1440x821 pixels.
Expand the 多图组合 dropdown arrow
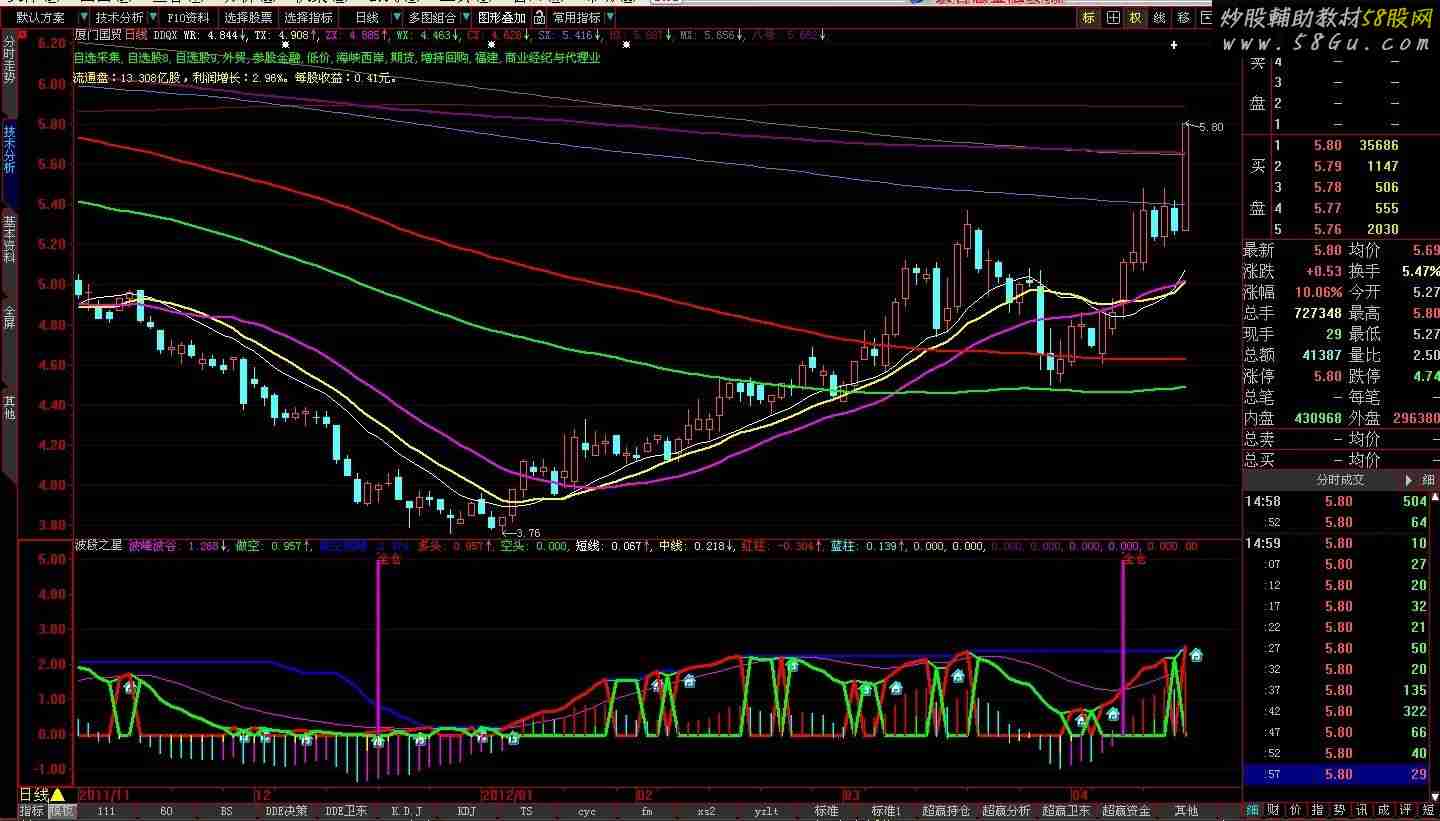pyautogui.click(x=465, y=18)
